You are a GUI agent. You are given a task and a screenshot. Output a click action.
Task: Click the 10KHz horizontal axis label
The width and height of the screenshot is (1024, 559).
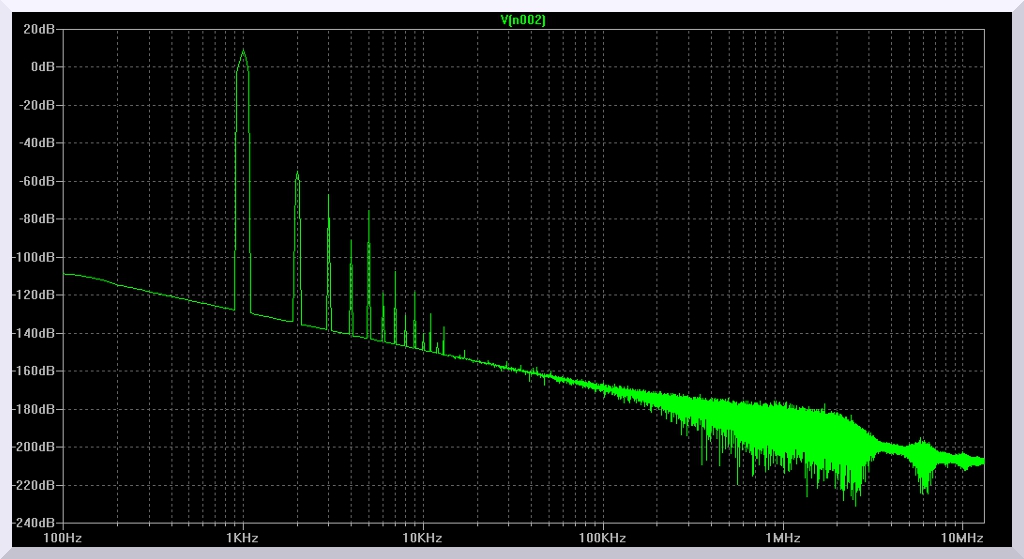coord(423,538)
